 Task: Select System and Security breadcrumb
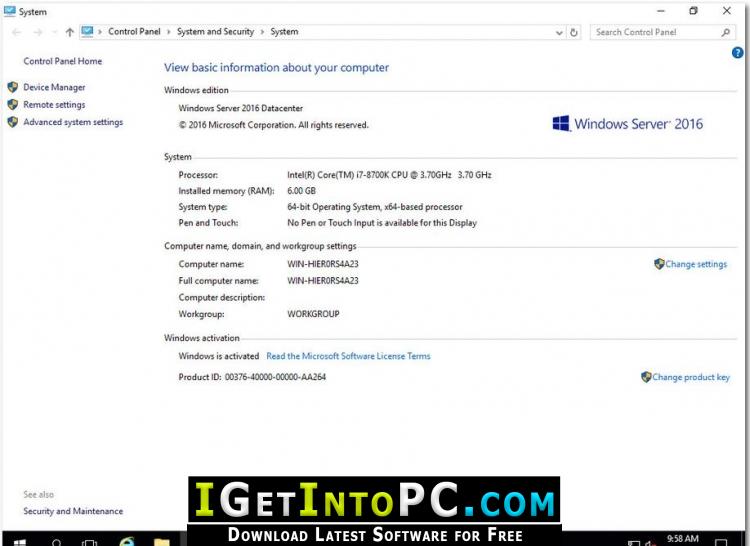pos(215,32)
